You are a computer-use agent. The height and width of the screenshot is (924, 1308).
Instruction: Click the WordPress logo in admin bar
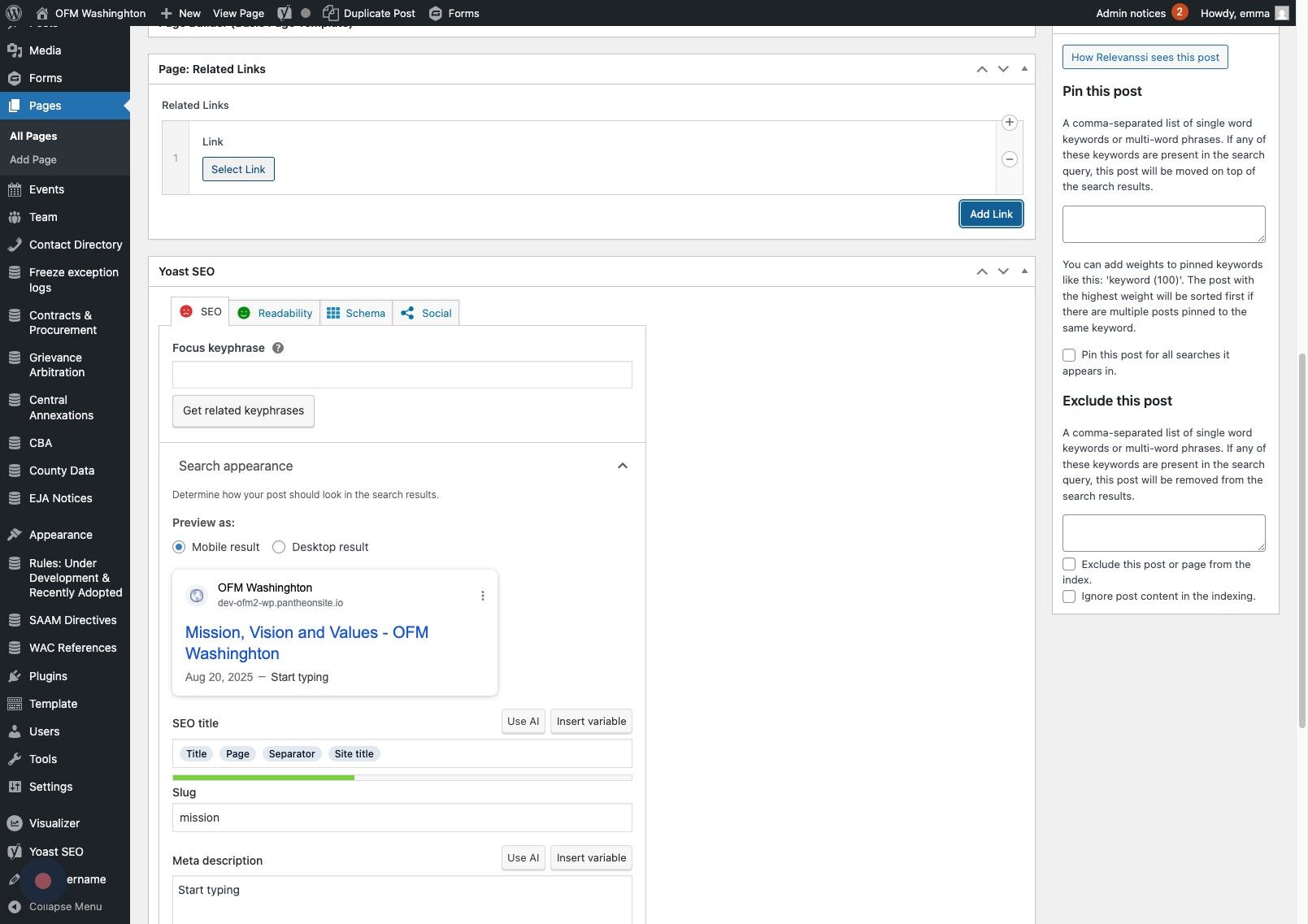(14, 13)
